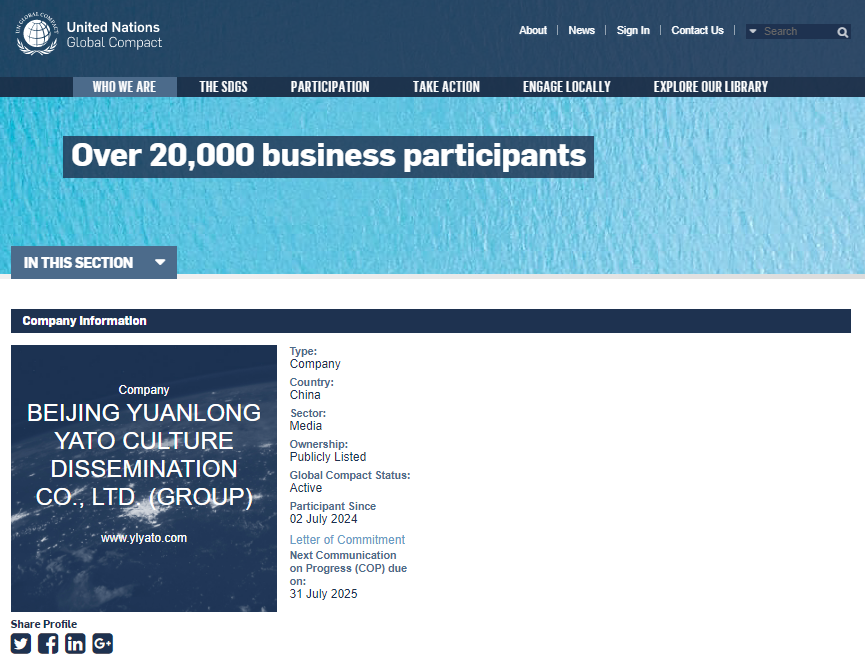Select the 'Active' status value

coord(306,488)
